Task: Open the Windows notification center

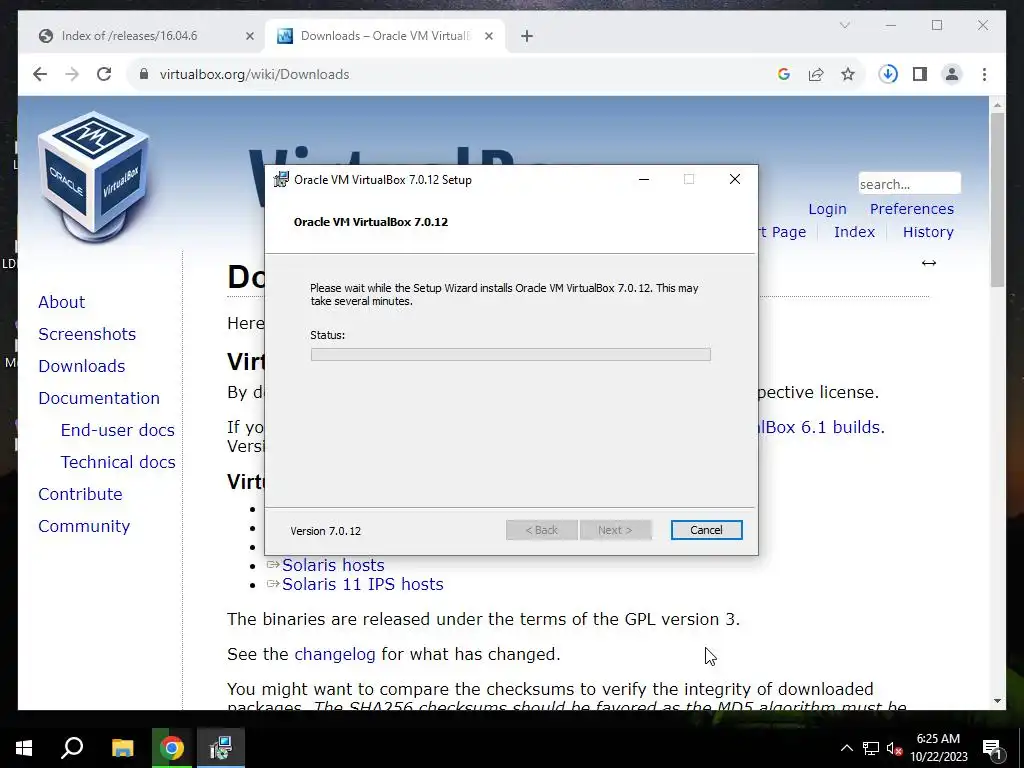Action: pyautogui.click(x=993, y=748)
